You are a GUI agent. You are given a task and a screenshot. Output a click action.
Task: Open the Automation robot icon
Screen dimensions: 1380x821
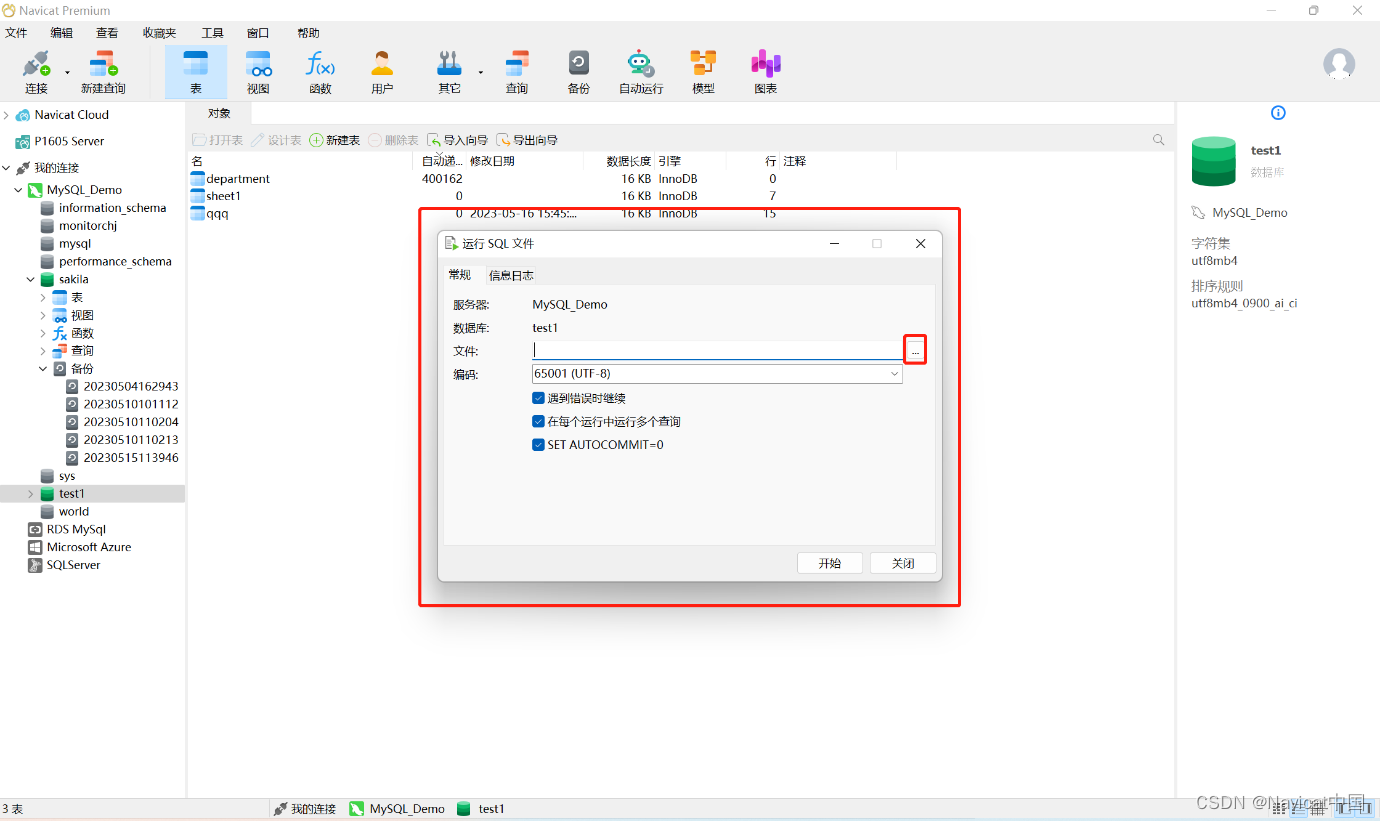[x=641, y=72]
